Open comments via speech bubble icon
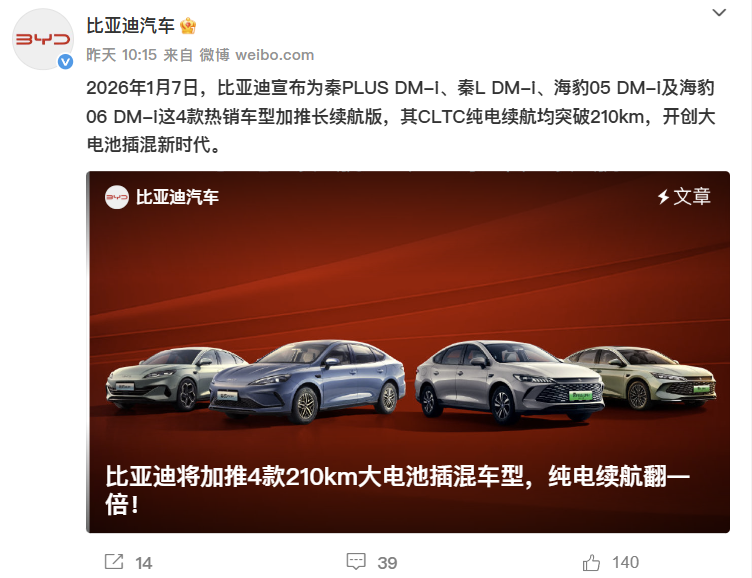This screenshot has width=752, height=578. click(356, 562)
